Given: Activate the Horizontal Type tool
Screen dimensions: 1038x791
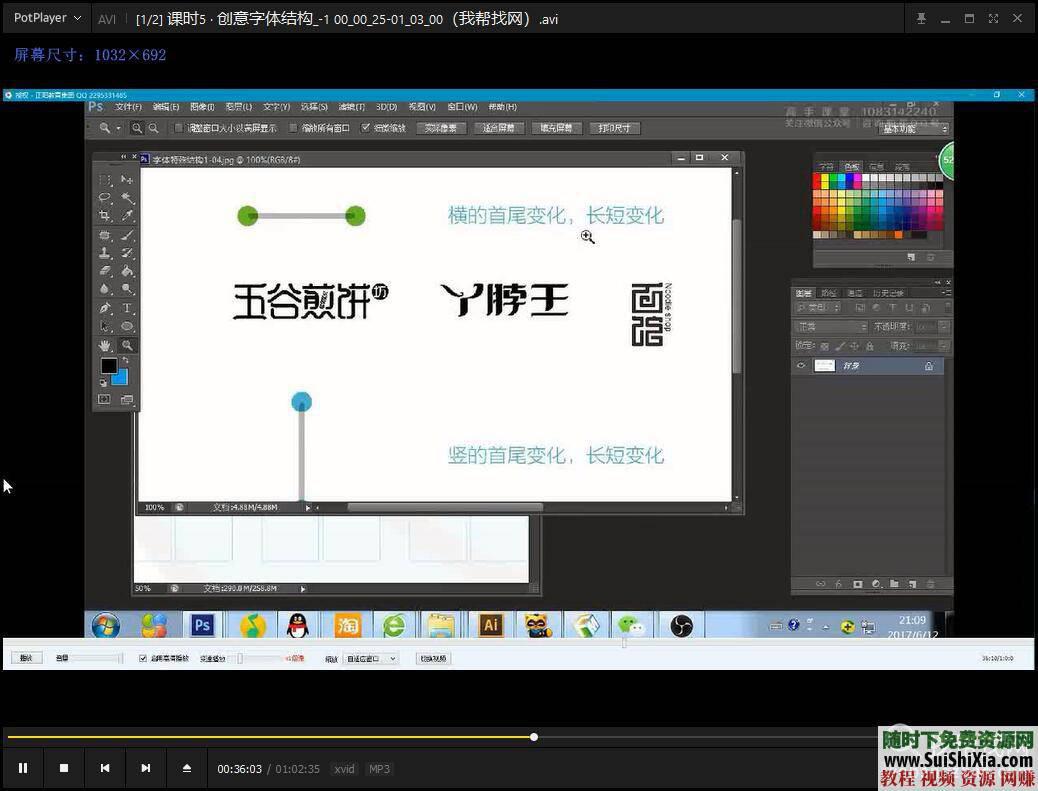Looking at the screenshot, I should tap(127, 308).
